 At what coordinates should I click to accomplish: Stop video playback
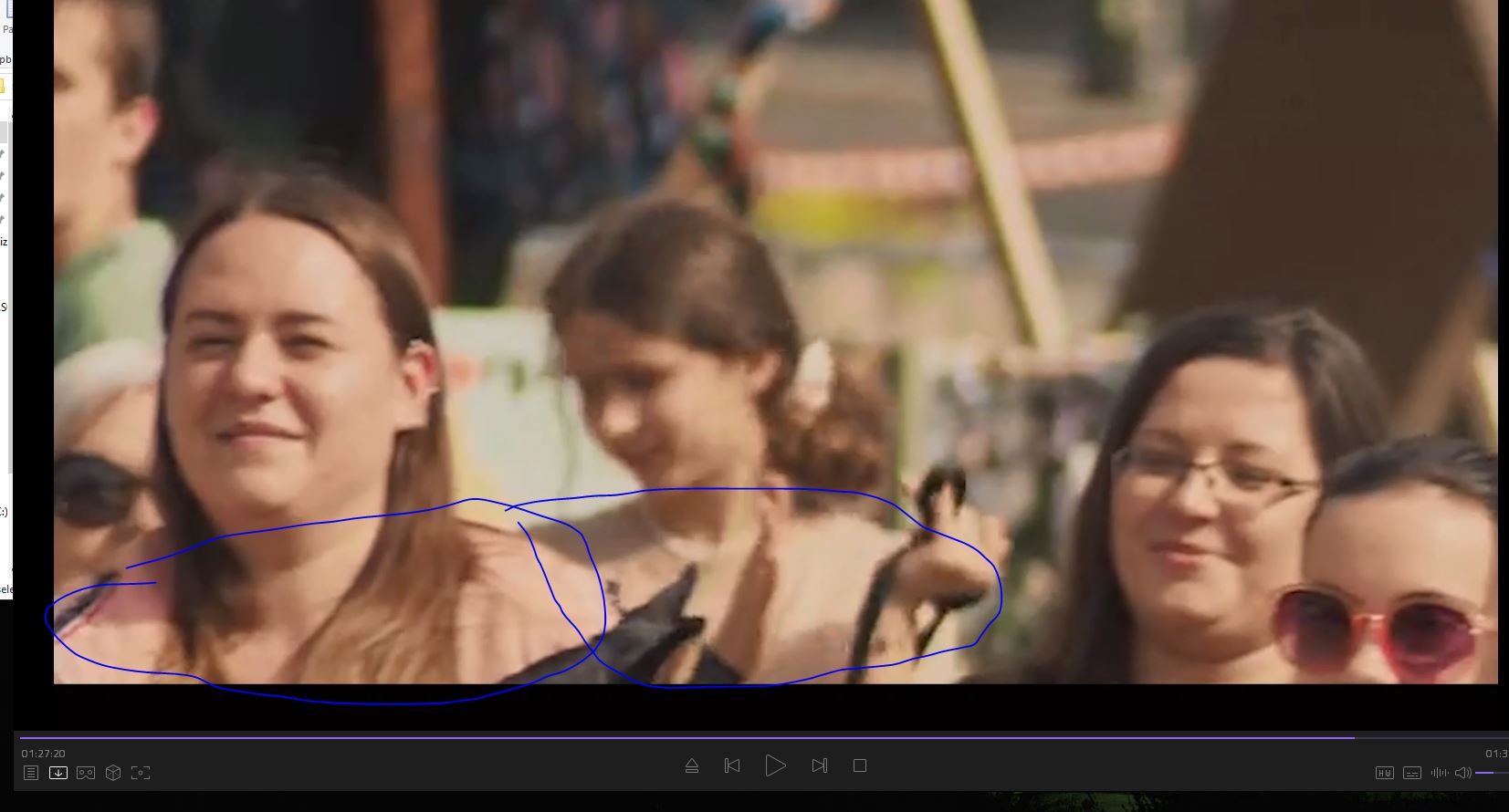click(860, 765)
